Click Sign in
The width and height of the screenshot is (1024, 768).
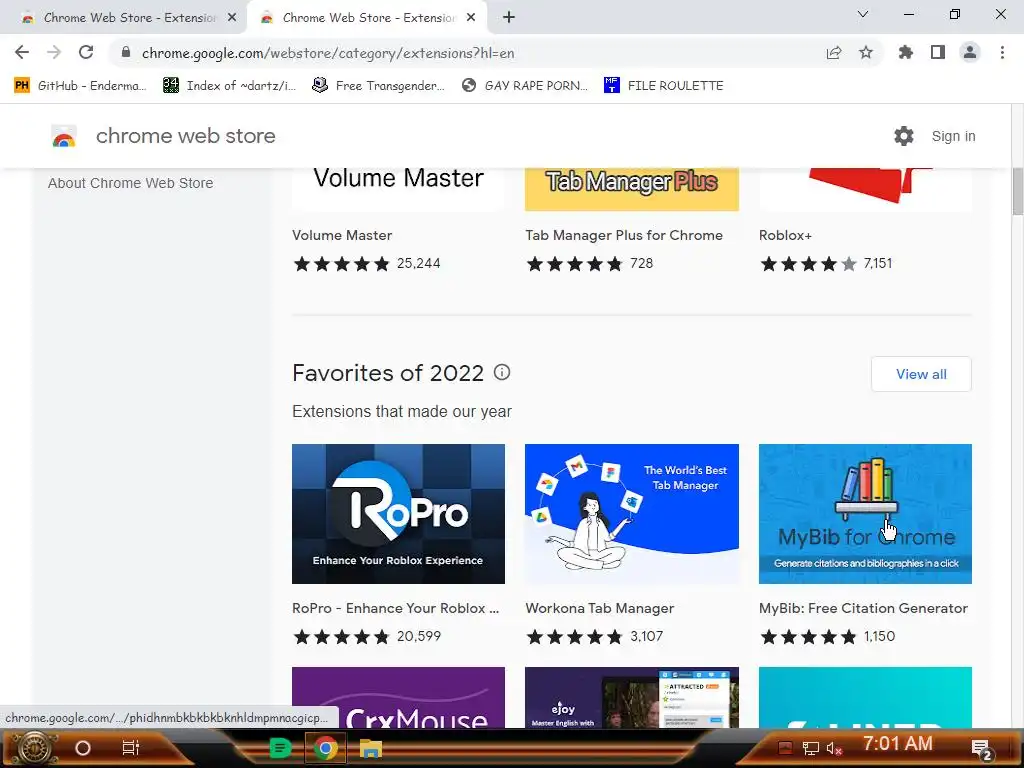[x=953, y=136]
